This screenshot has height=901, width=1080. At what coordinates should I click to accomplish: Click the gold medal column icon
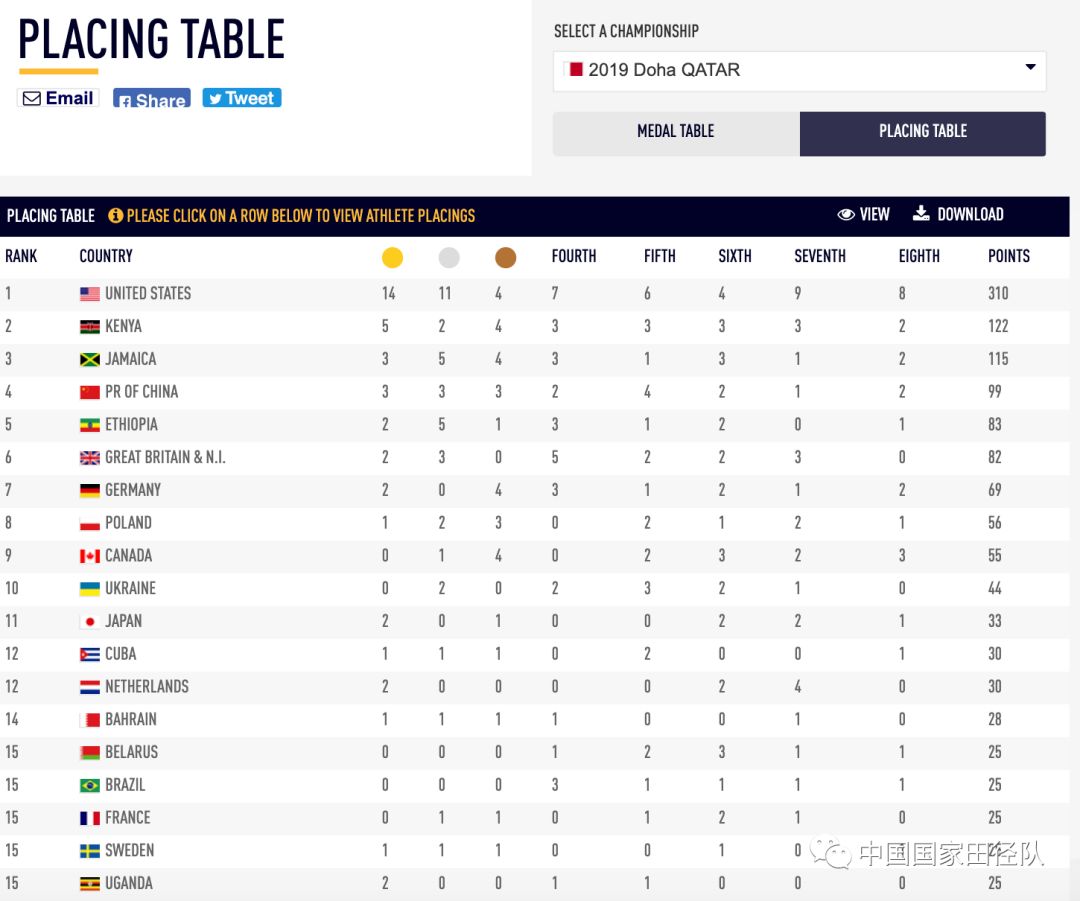pyautogui.click(x=392, y=257)
